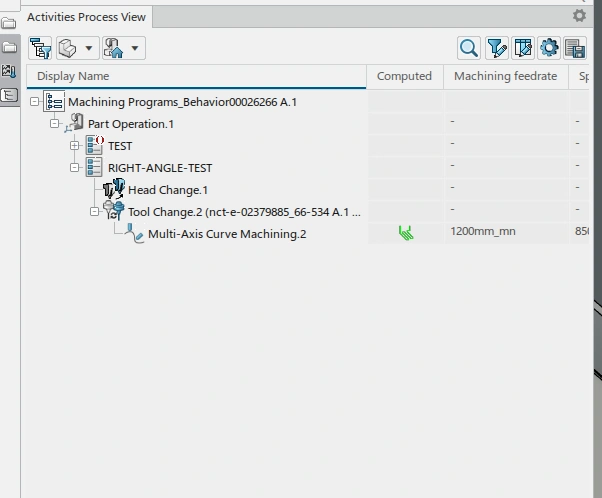This screenshot has width=602, height=498.
Task: Collapse the RIGHT-ANGLE-TEST program node
Action: pyautogui.click(x=74, y=167)
